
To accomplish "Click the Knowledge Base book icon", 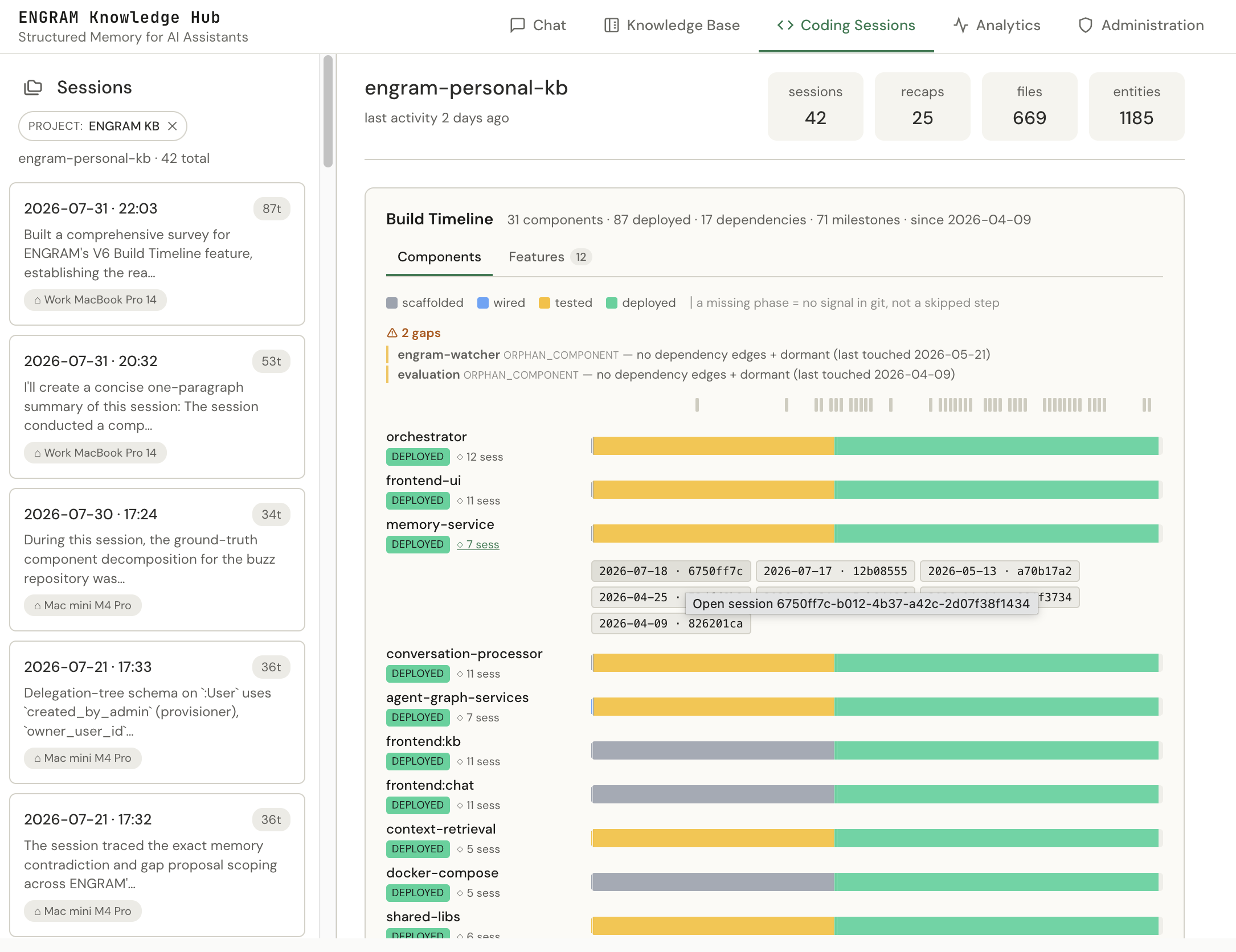I will tap(612, 26).
